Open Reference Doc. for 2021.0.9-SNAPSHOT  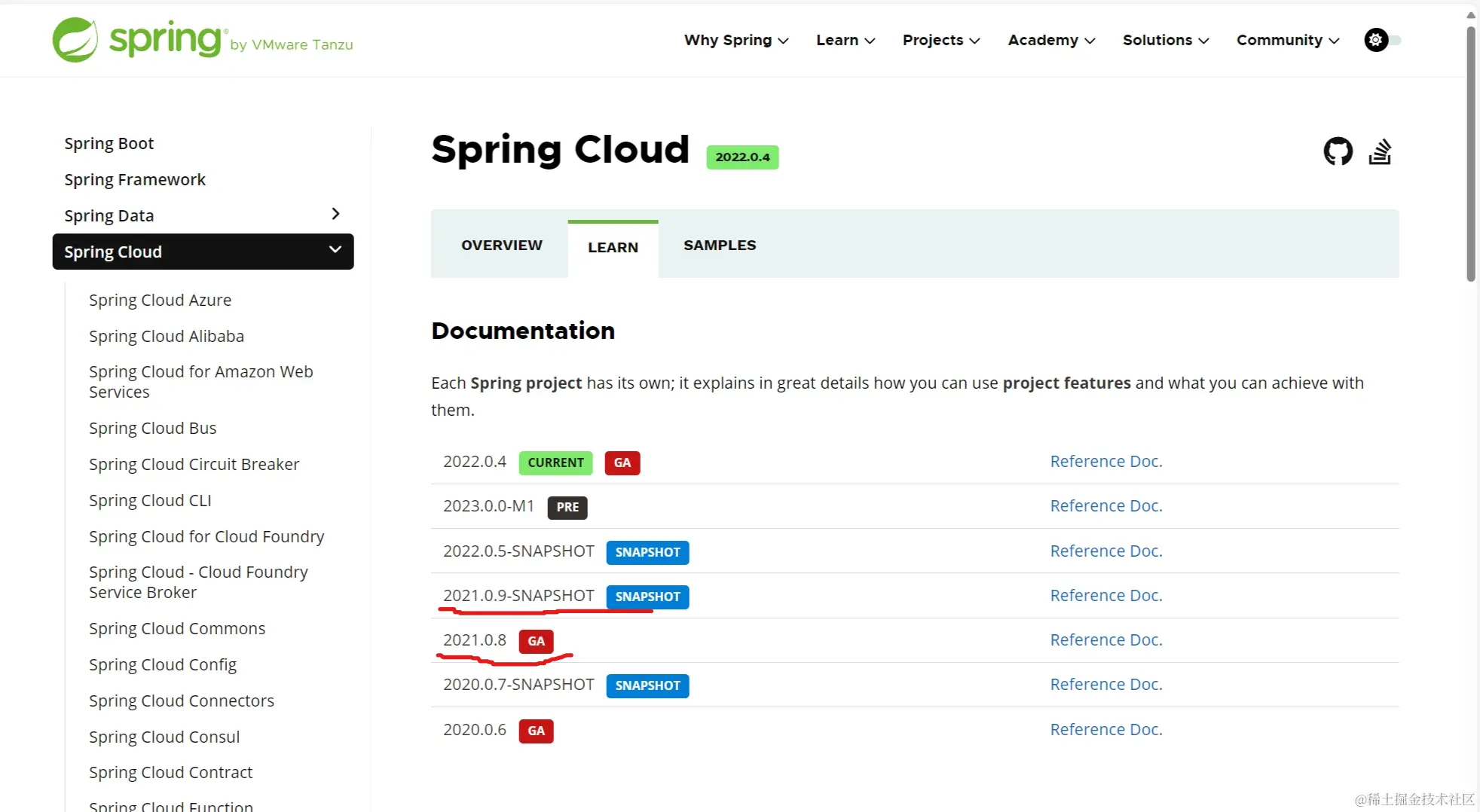pos(1106,595)
